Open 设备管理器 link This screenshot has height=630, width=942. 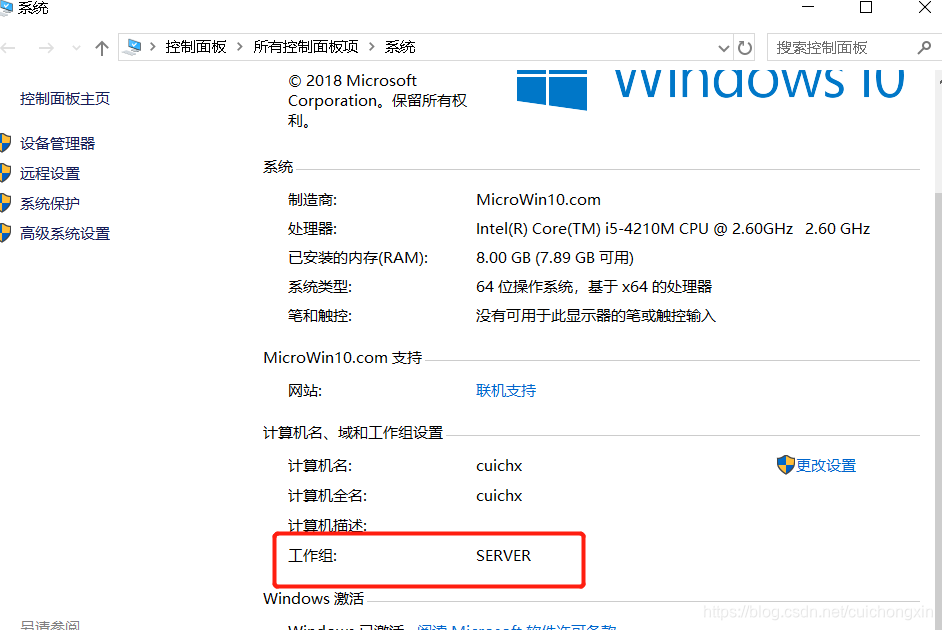(58, 144)
